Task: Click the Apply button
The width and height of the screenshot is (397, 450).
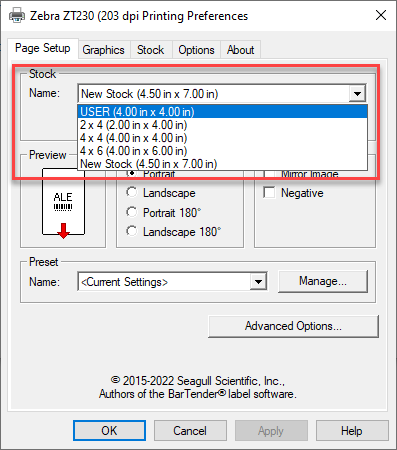Action: 271,431
